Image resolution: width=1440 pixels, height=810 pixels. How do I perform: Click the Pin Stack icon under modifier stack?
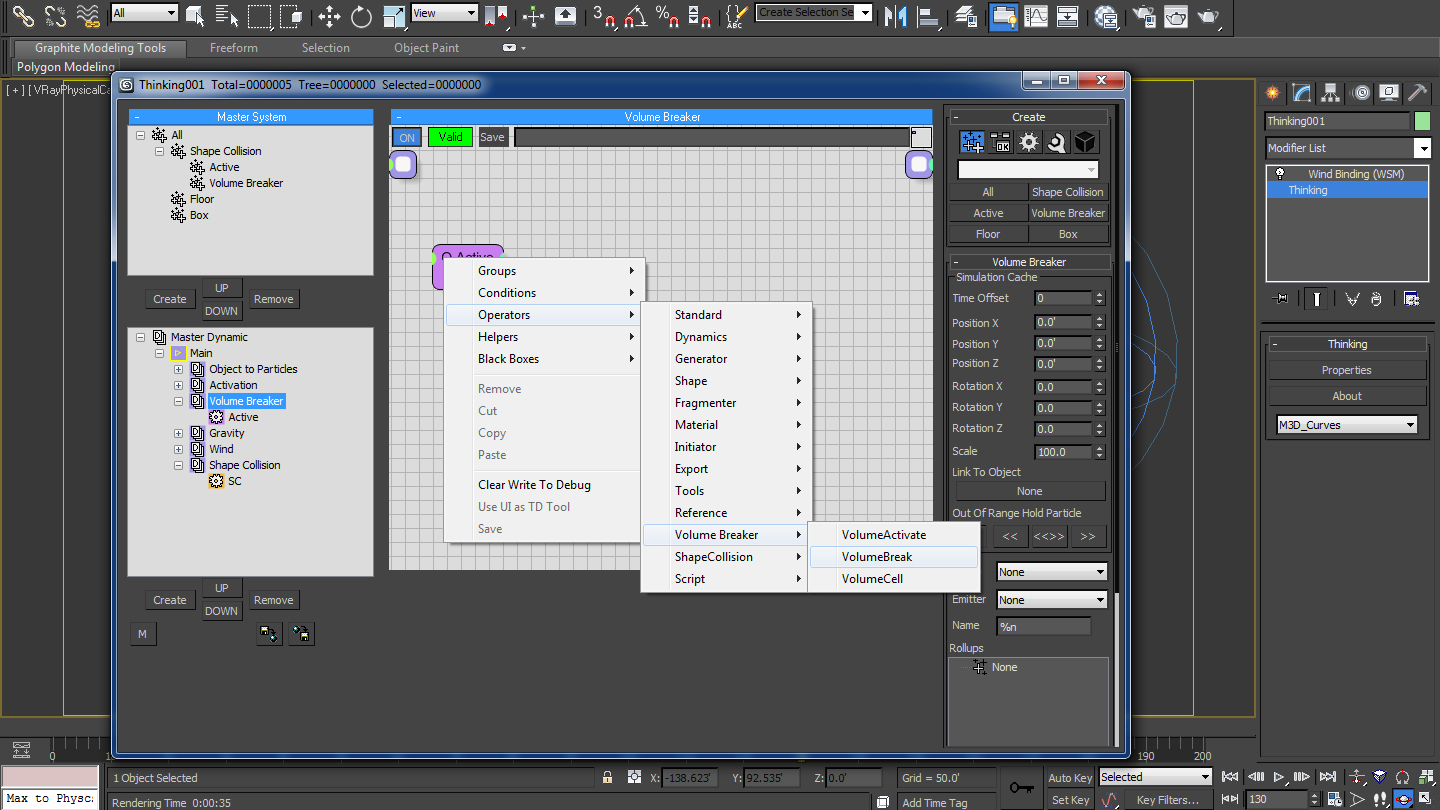click(x=1279, y=298)
